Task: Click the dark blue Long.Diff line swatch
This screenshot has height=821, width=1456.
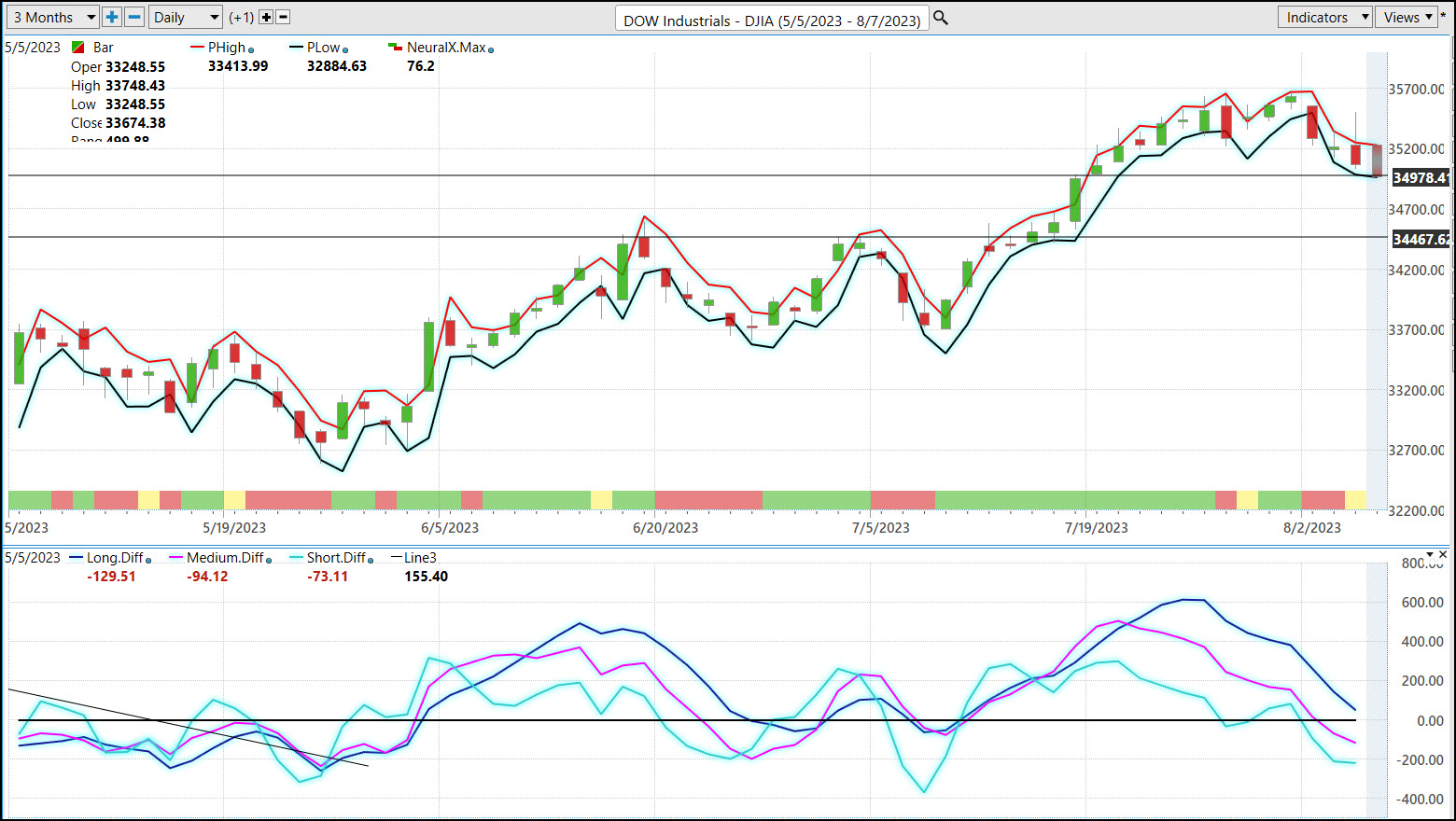Action: point(77,558)
